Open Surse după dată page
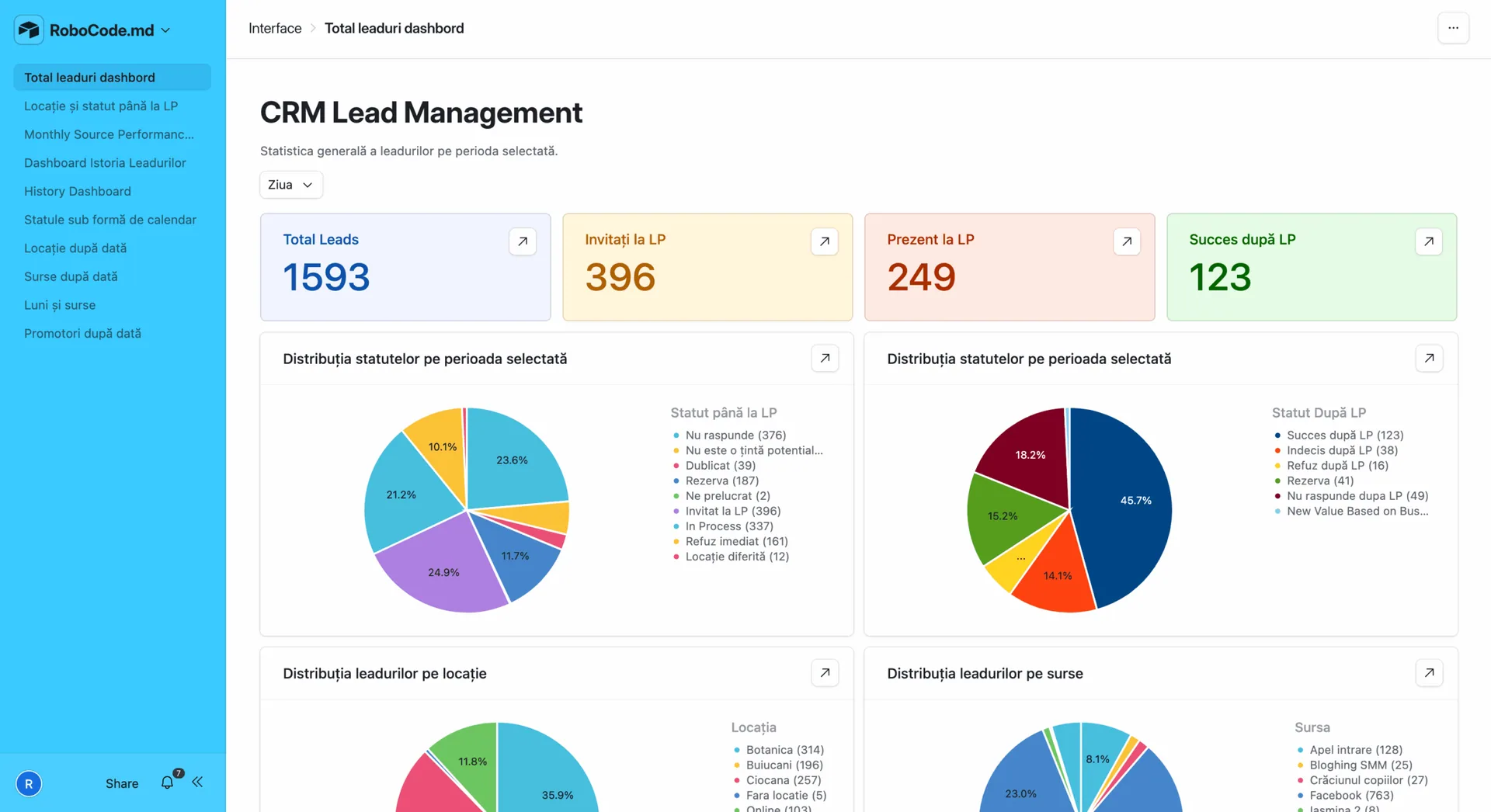This screenshot has width=1491, height=812. [112, 276]
